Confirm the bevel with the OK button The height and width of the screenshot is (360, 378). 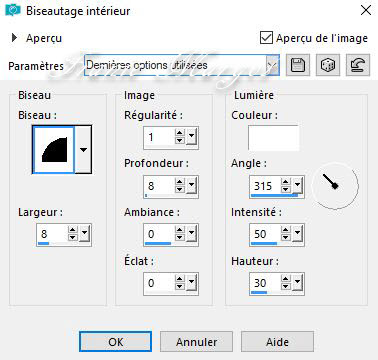[x=115, y=341]
